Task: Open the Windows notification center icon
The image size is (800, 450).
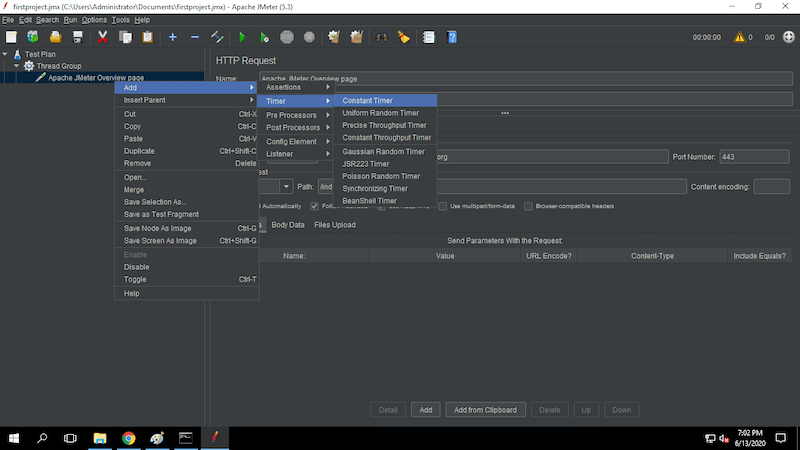Action: click(781, 438)
